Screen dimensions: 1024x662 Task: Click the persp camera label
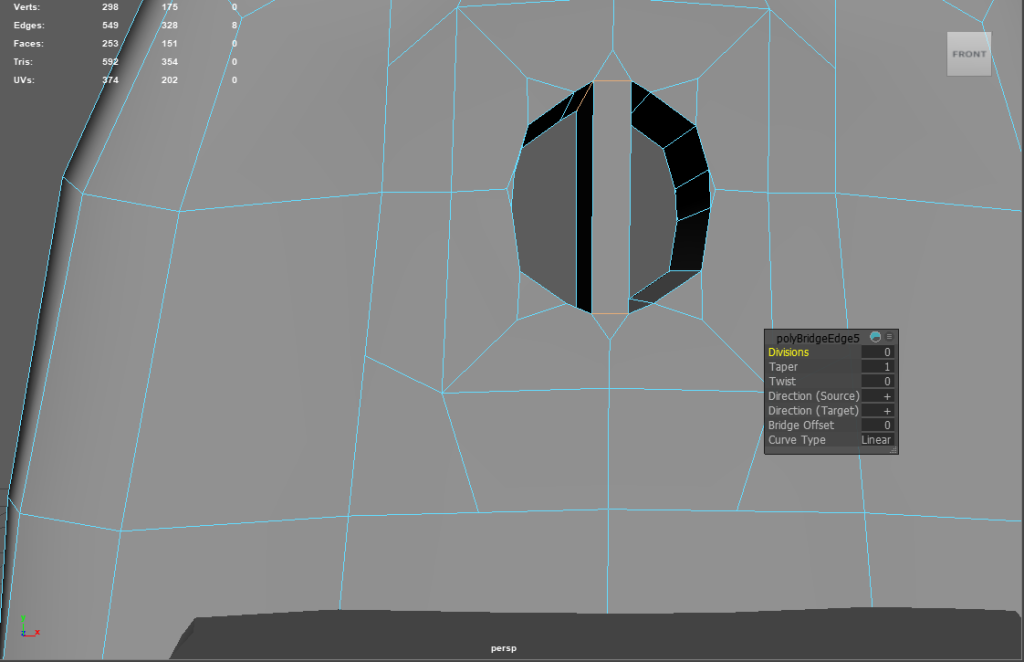pos(503,648)
